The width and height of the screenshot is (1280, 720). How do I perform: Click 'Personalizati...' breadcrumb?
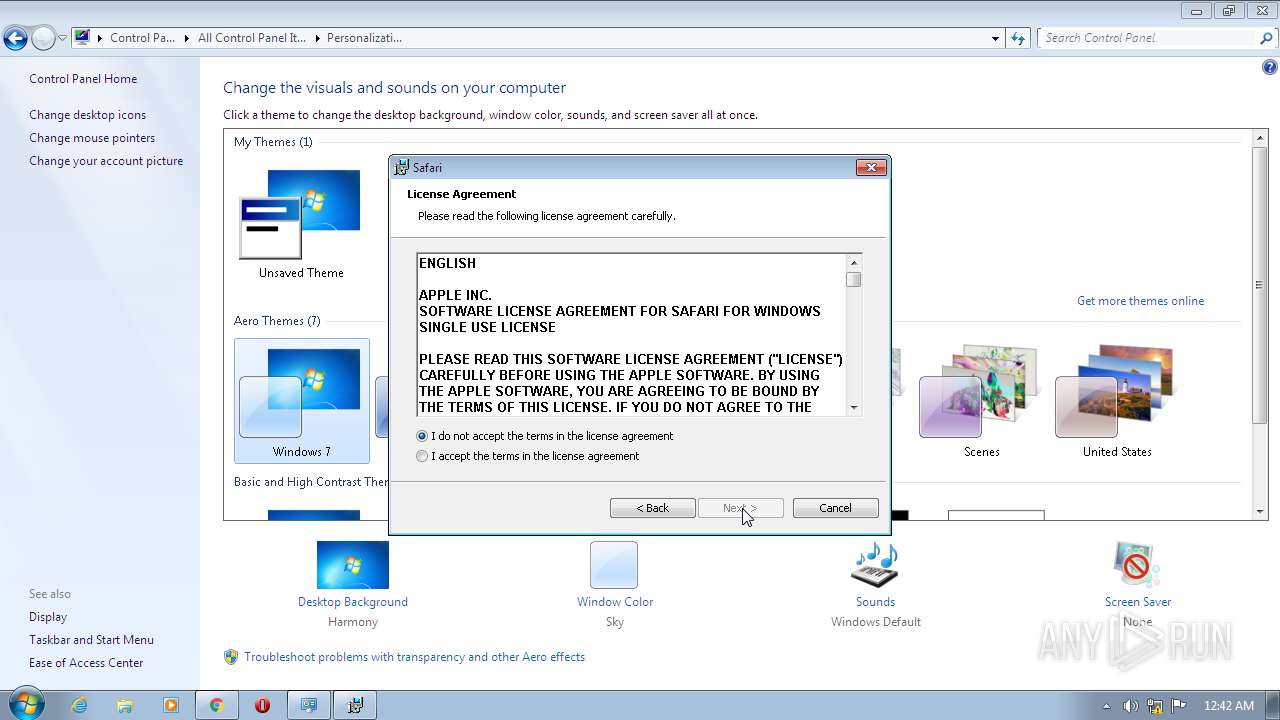(x=364, y=38)
